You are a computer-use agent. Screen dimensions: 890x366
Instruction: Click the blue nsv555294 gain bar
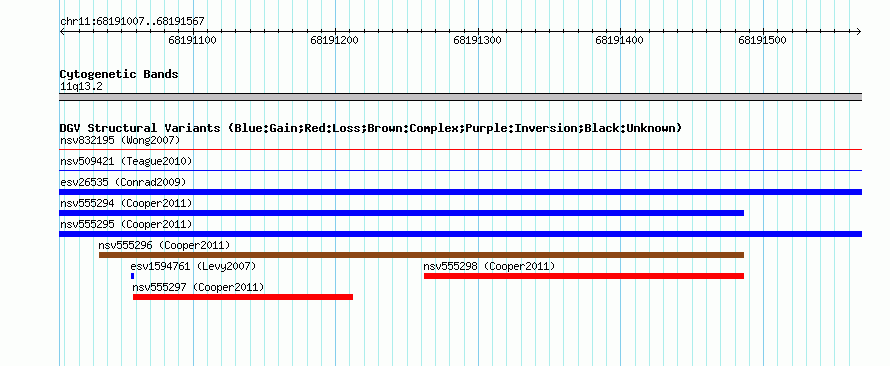401,213
